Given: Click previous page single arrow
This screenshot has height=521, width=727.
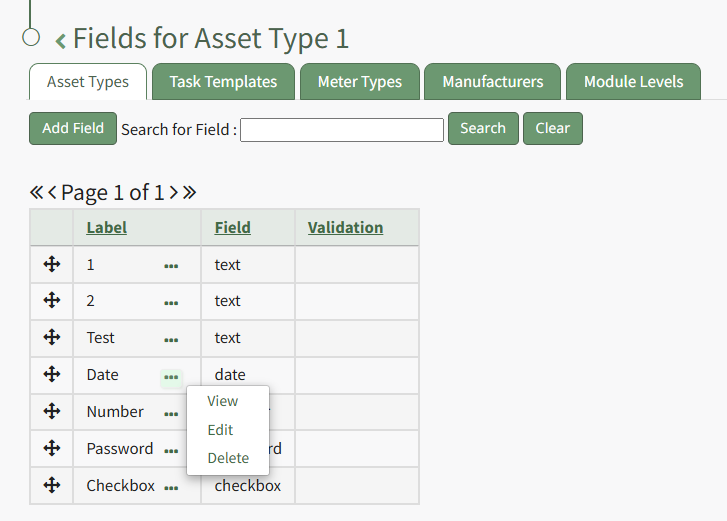Looking at the screenshot, I should 52,192.
